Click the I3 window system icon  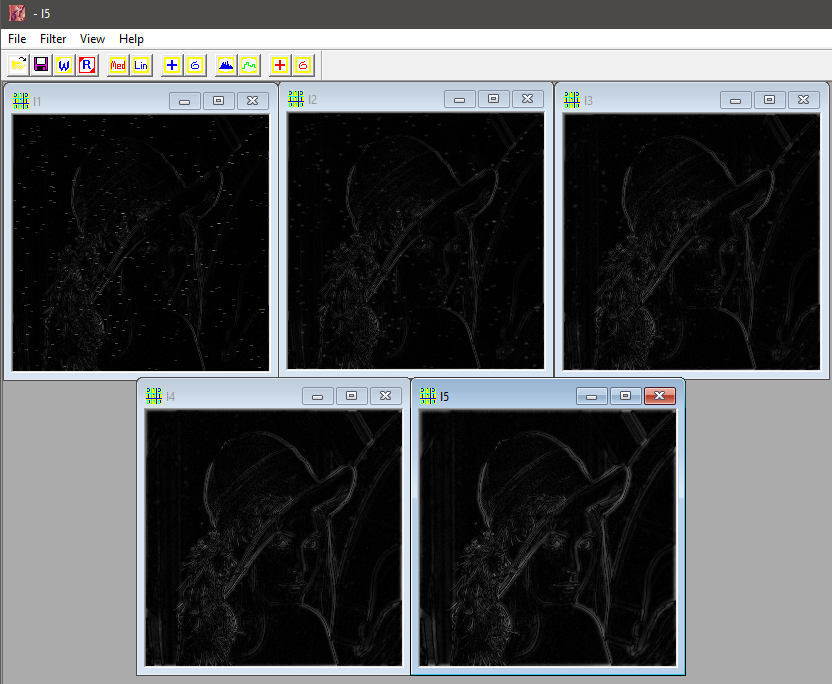tap(571, 100)
